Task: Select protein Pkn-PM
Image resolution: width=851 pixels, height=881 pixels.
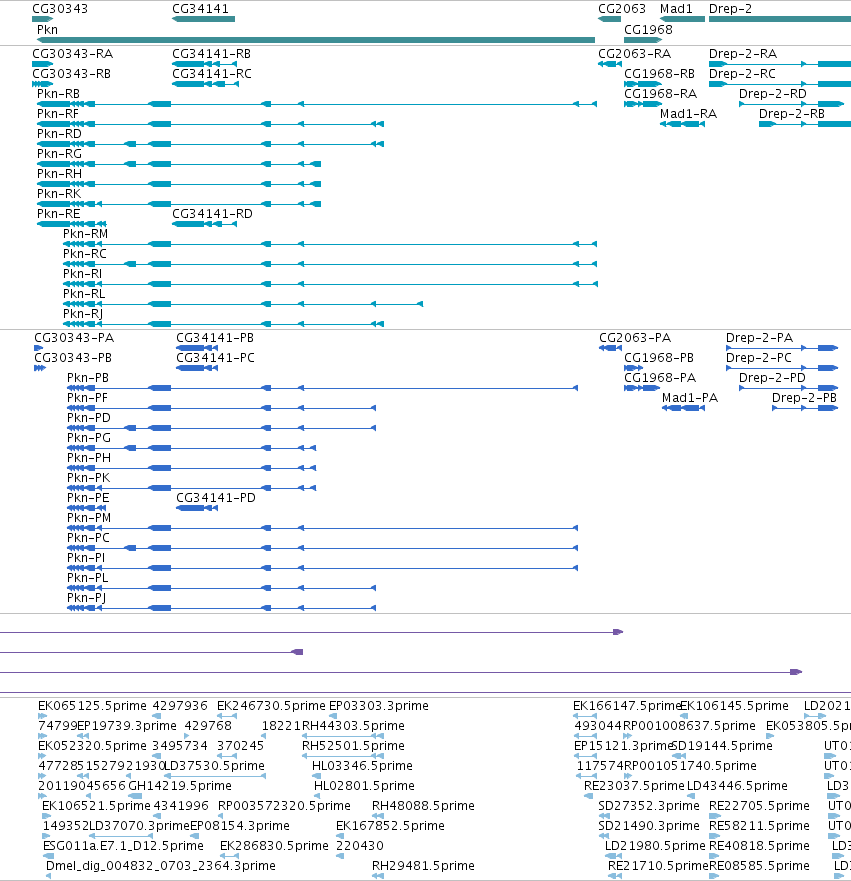Action: (322, 528)
